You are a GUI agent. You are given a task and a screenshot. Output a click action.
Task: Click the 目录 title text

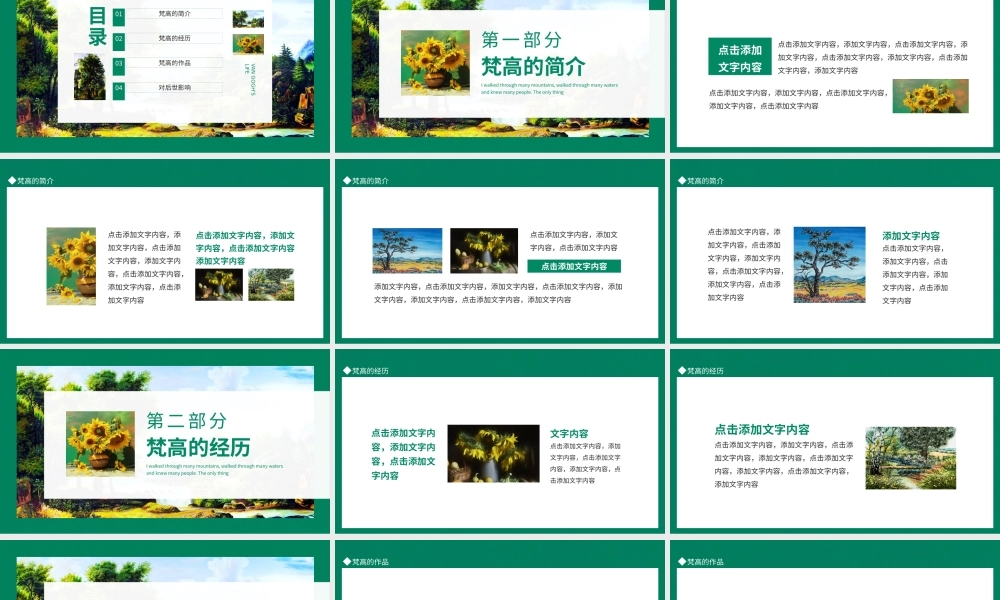point(97,27)
